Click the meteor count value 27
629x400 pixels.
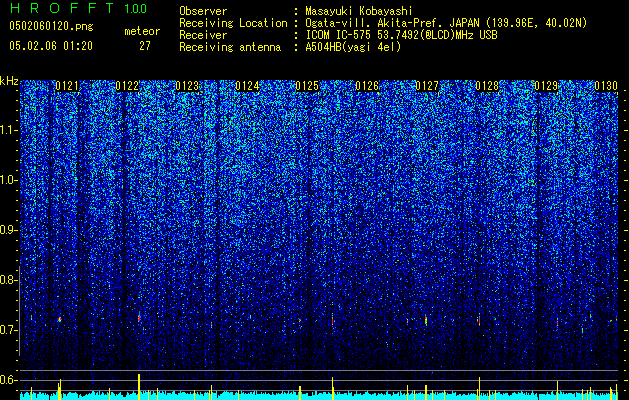pos(145,46)
